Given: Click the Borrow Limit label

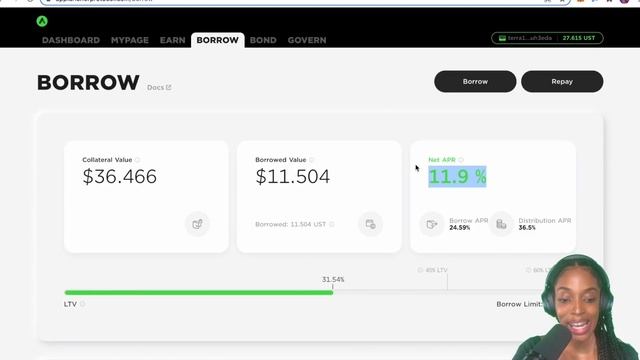Looking at the screenshot, I should (519, 304).
